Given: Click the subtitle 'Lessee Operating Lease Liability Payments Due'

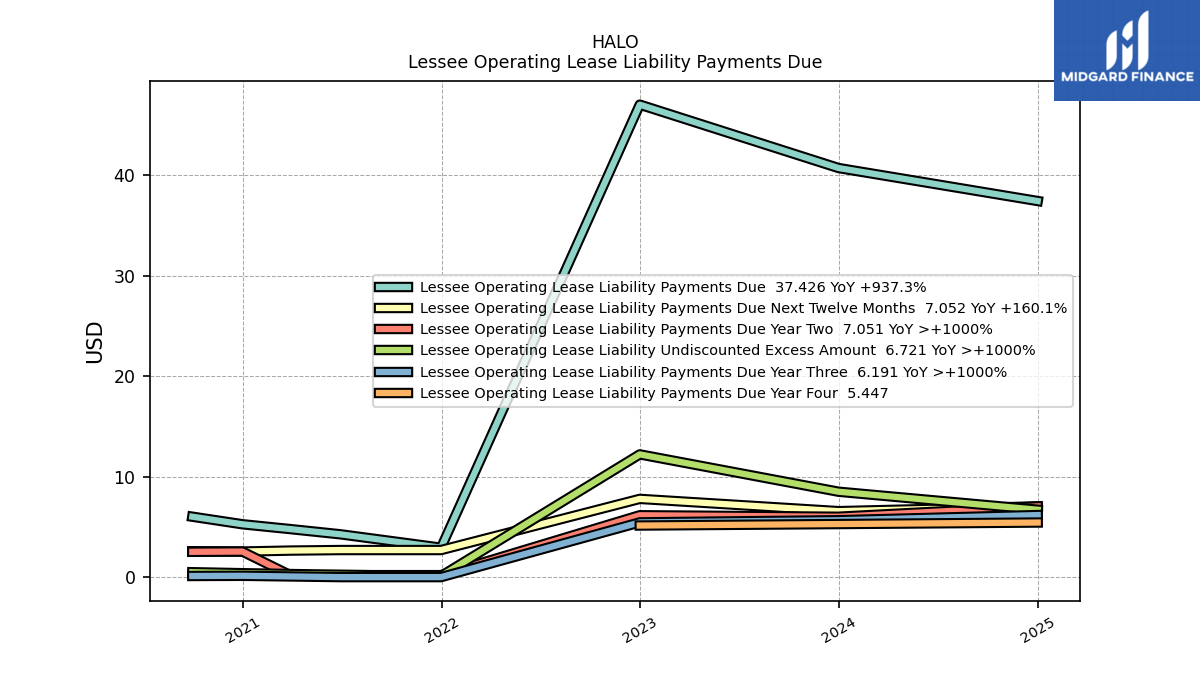Looking at the screenshot, I should tap(615, 62).
